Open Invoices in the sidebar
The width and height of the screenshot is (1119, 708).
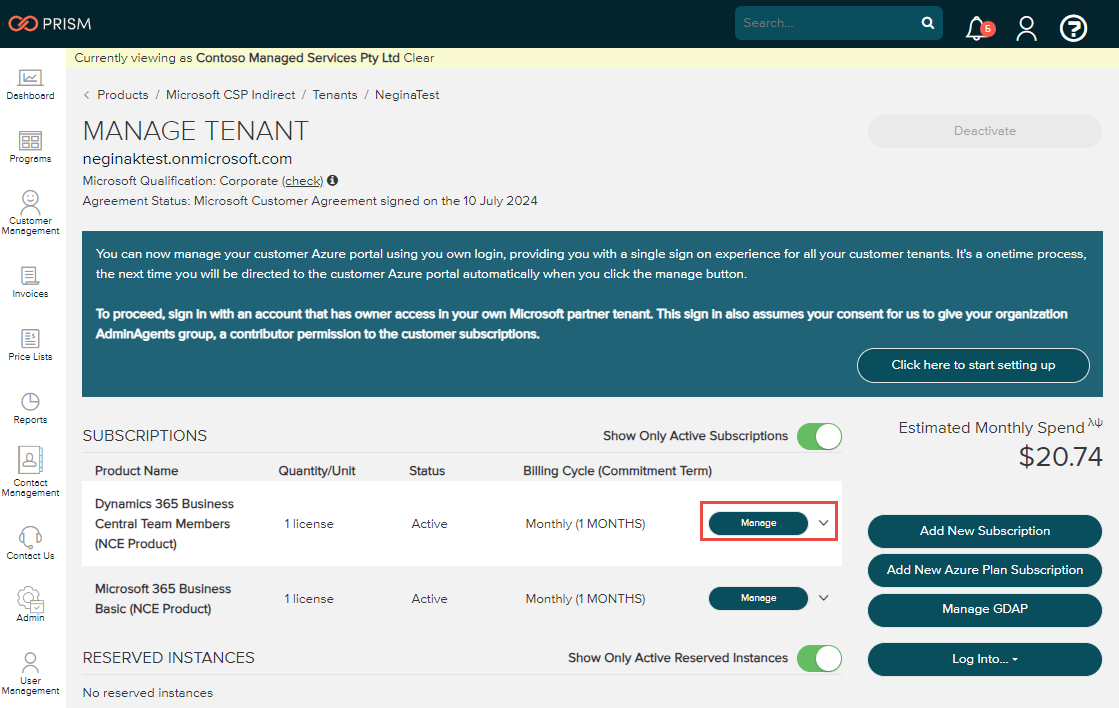(31, 282)
